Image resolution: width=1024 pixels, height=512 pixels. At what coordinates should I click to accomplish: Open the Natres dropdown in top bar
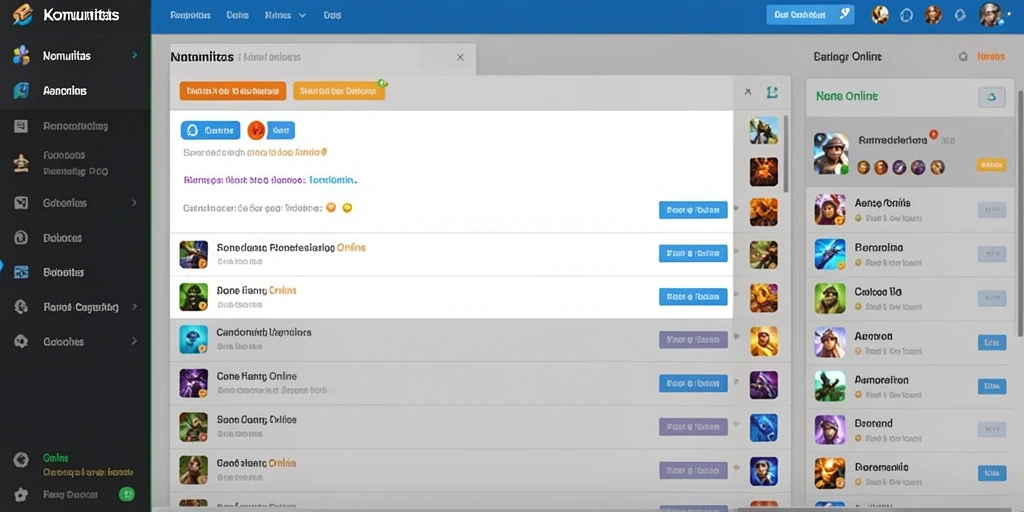tap(286, 15)
